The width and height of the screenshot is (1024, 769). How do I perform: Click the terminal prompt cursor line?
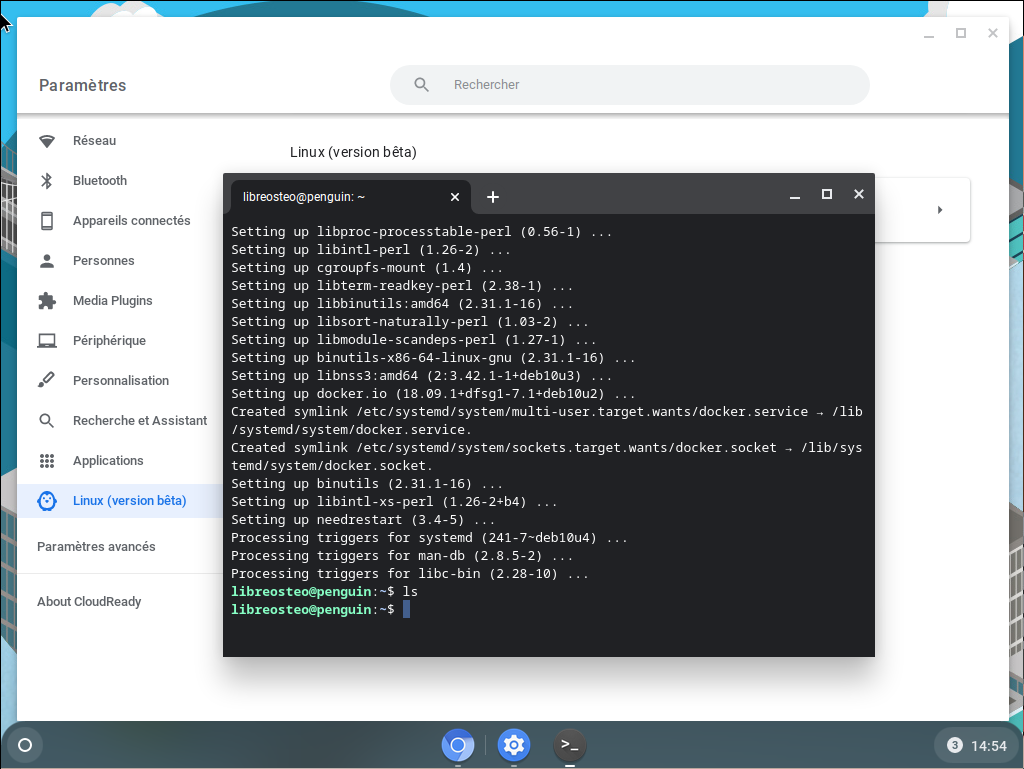click(320, 610)
